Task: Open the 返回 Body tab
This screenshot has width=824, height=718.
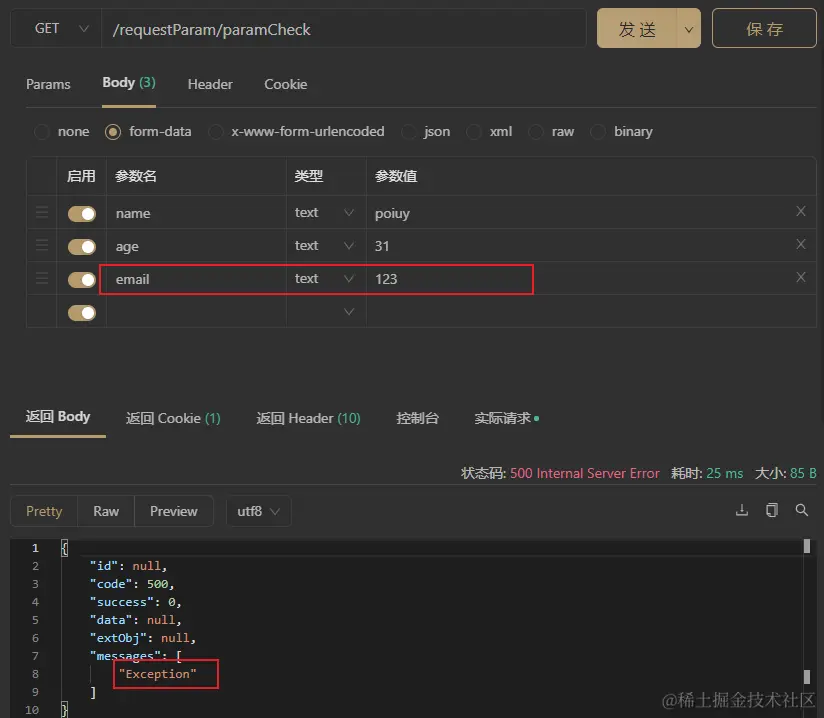Action: point(58,417)
